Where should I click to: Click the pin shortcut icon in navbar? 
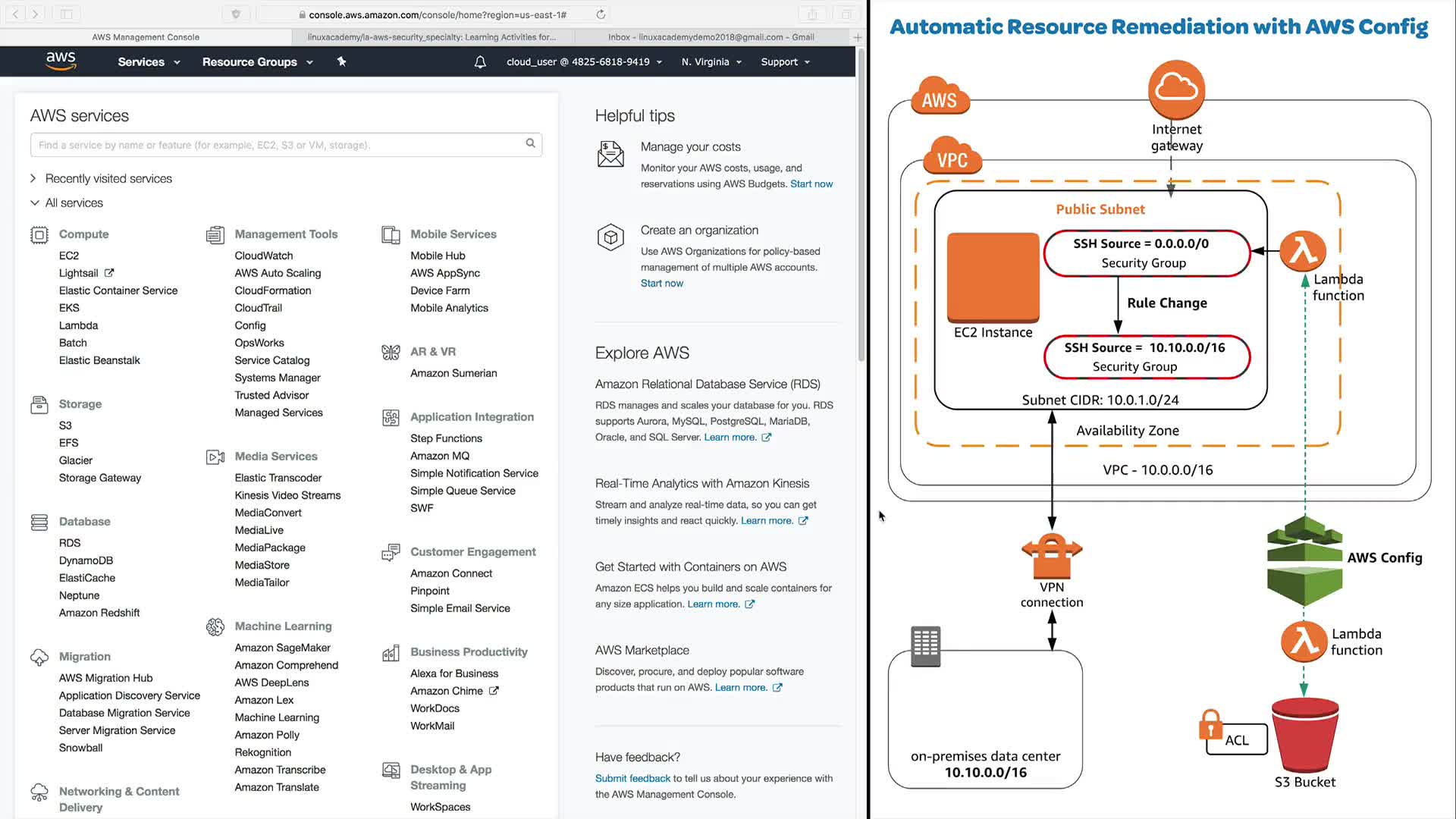[341, 62]
